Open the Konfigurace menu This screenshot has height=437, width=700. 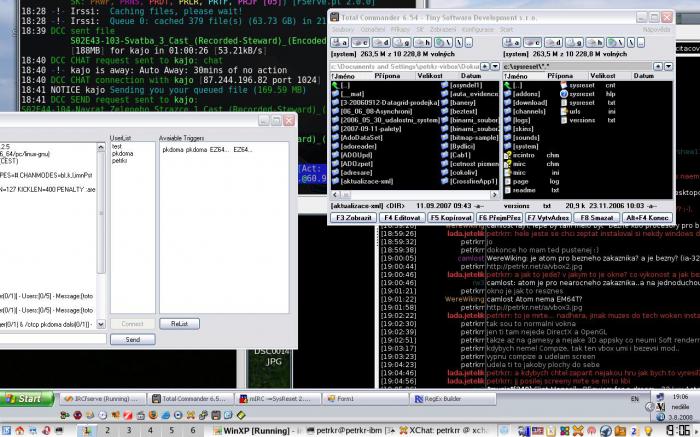(x=478, y=29)
